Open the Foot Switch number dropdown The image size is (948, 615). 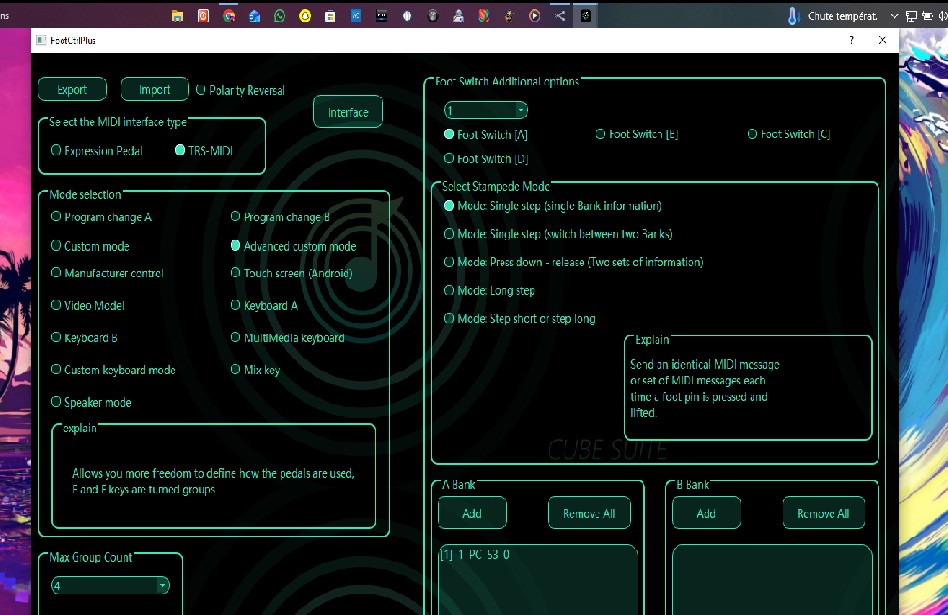485,110
